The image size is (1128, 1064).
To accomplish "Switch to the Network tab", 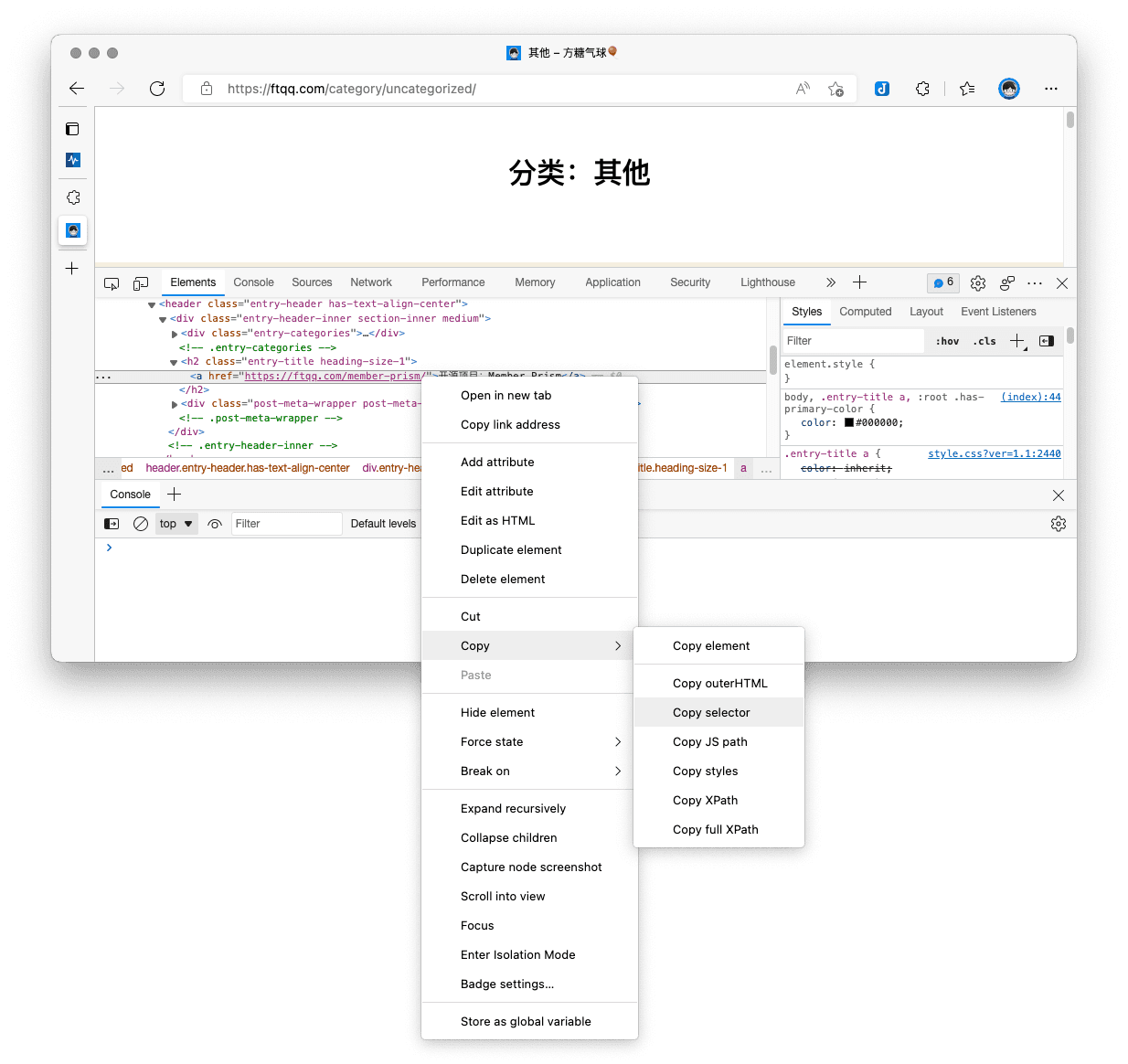I will point(370,282).
